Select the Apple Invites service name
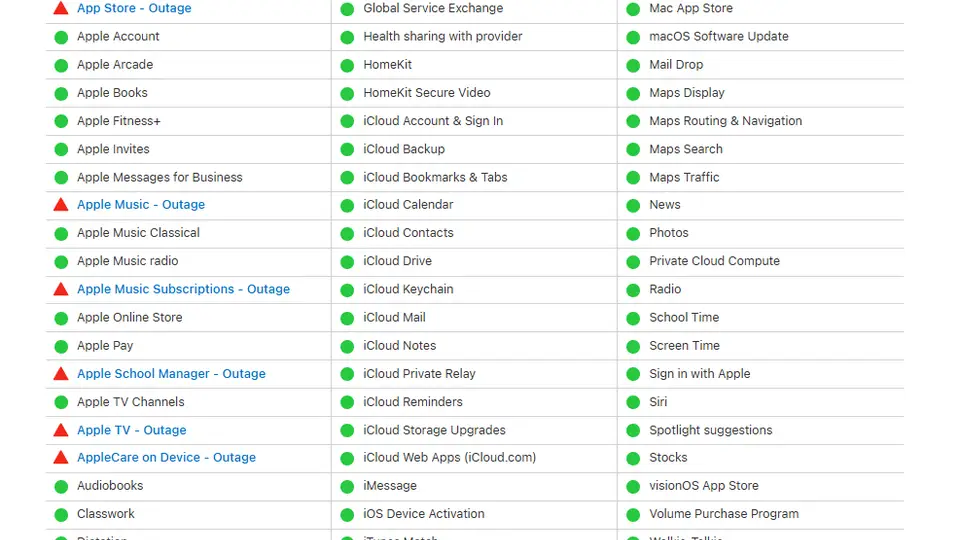 tap(113, 149)
